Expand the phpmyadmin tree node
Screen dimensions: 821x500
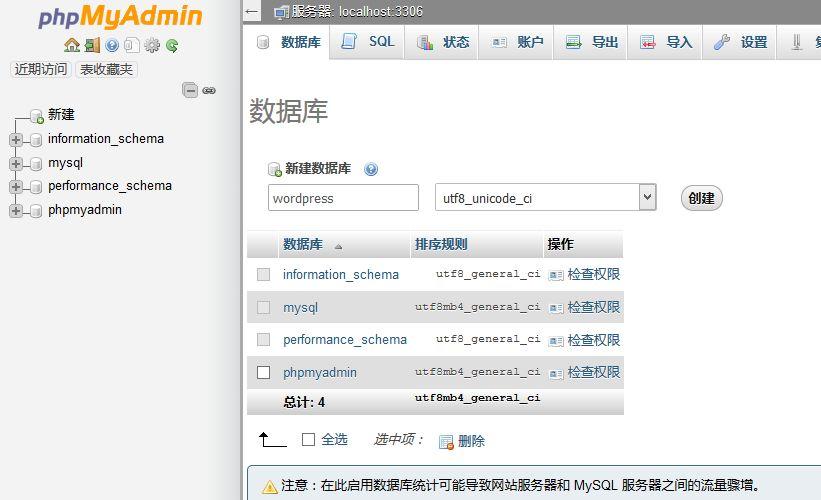(16, 211)
